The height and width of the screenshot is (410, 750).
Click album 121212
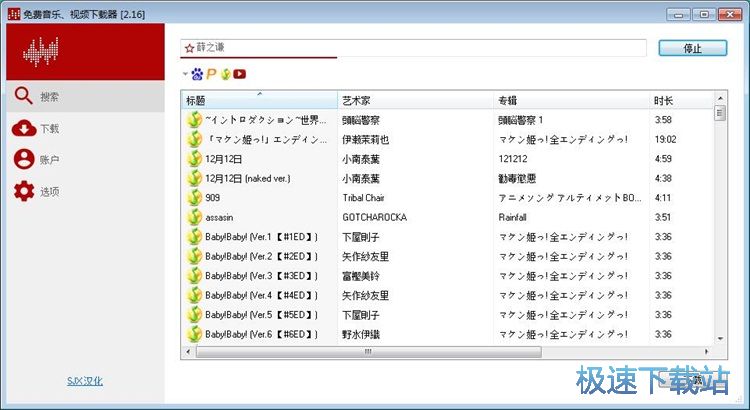[x=513, y=159]
